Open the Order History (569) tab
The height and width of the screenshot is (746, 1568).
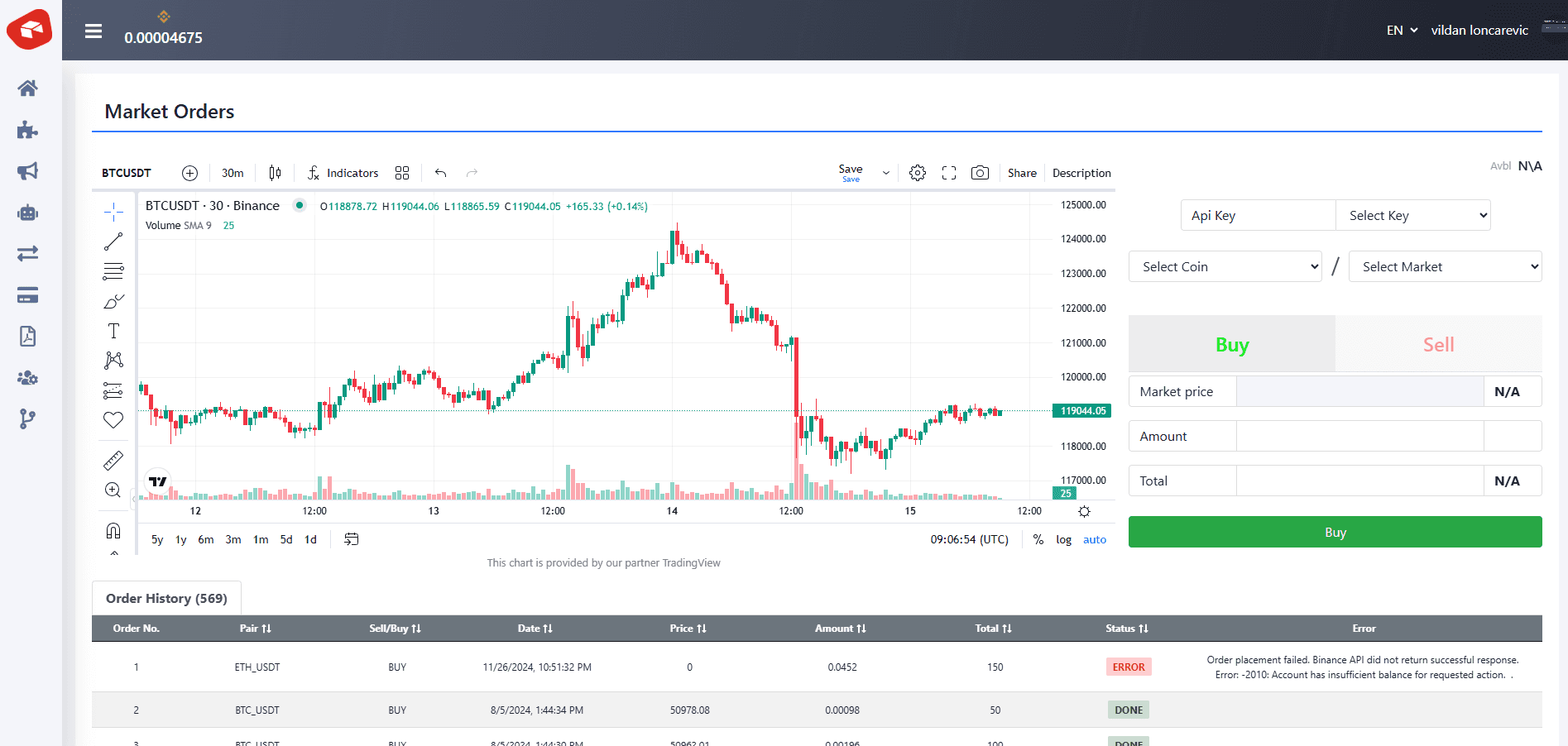166,598
